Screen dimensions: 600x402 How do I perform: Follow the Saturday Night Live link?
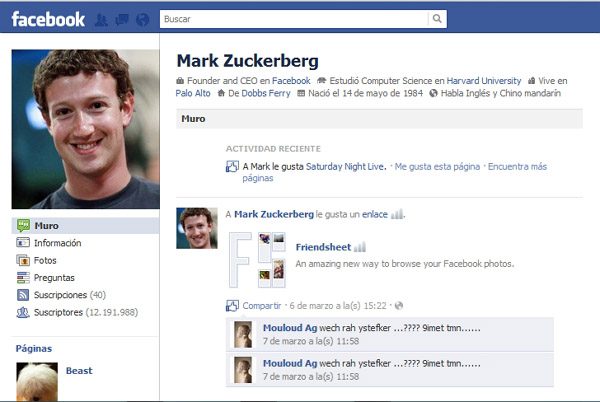tap(346, 166)
